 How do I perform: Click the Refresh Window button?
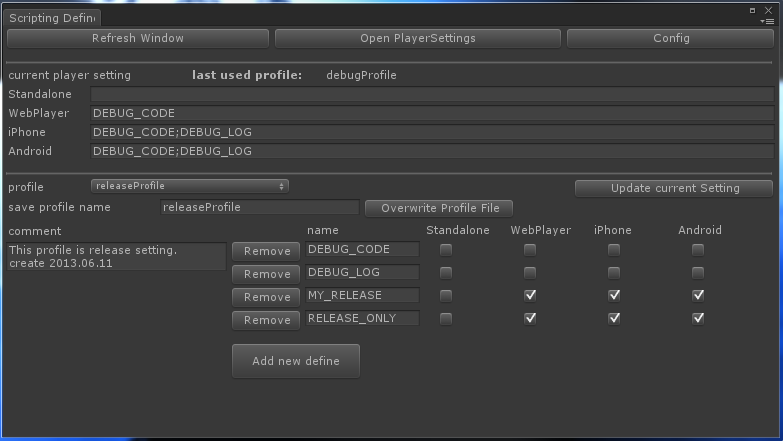click(x=138, y=38)
